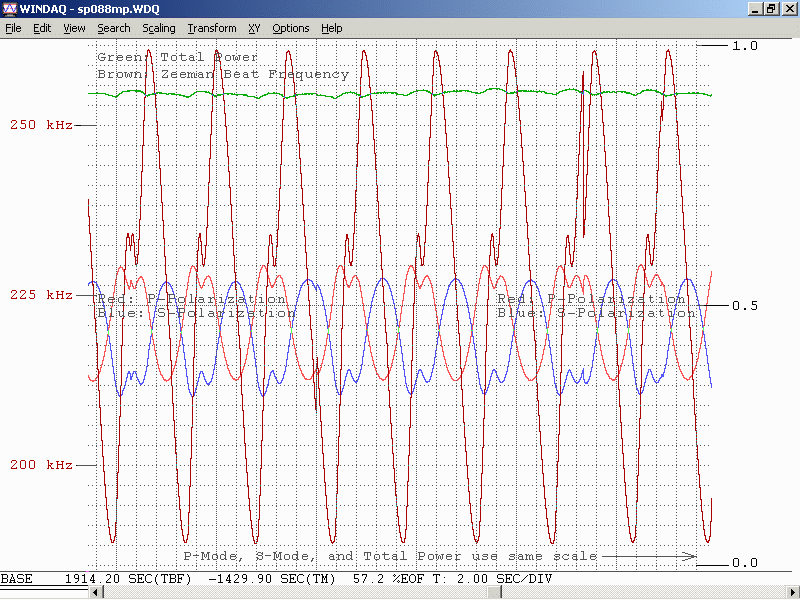Minimize the WINDAQ window

pos(754,9)
